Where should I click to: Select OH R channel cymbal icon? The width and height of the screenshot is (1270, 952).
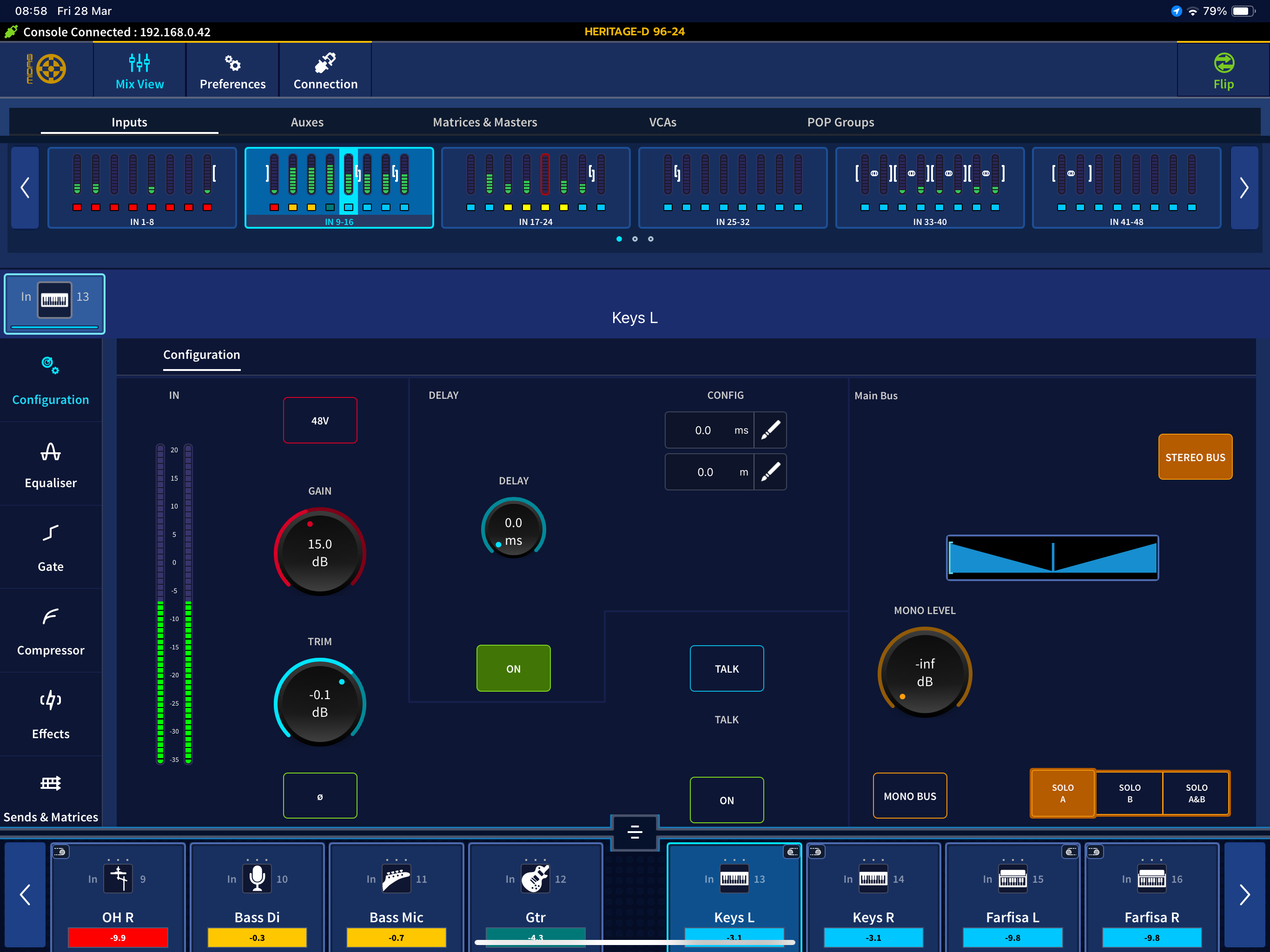click(x=118, y=879)
